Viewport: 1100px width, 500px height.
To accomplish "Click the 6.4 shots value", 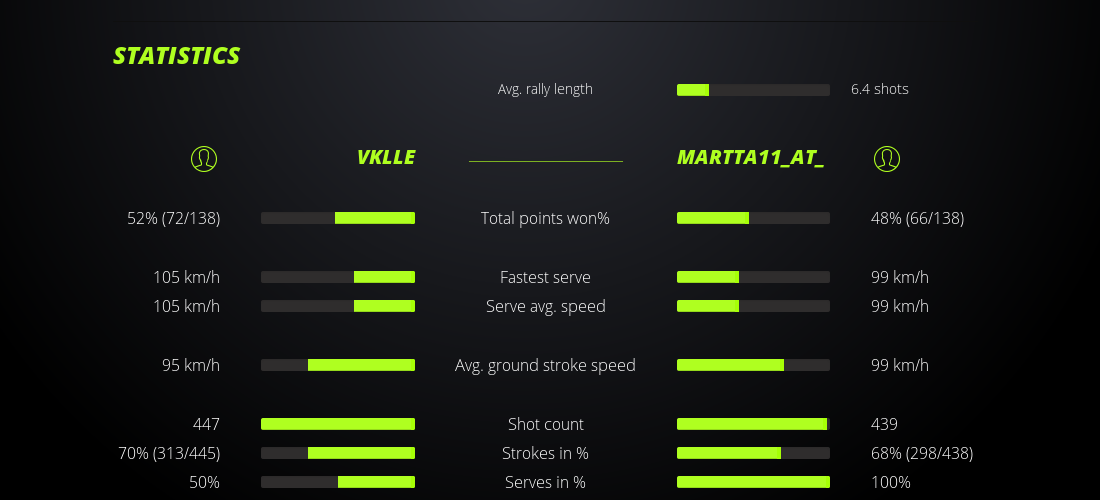I will click(x=880, y=89).
